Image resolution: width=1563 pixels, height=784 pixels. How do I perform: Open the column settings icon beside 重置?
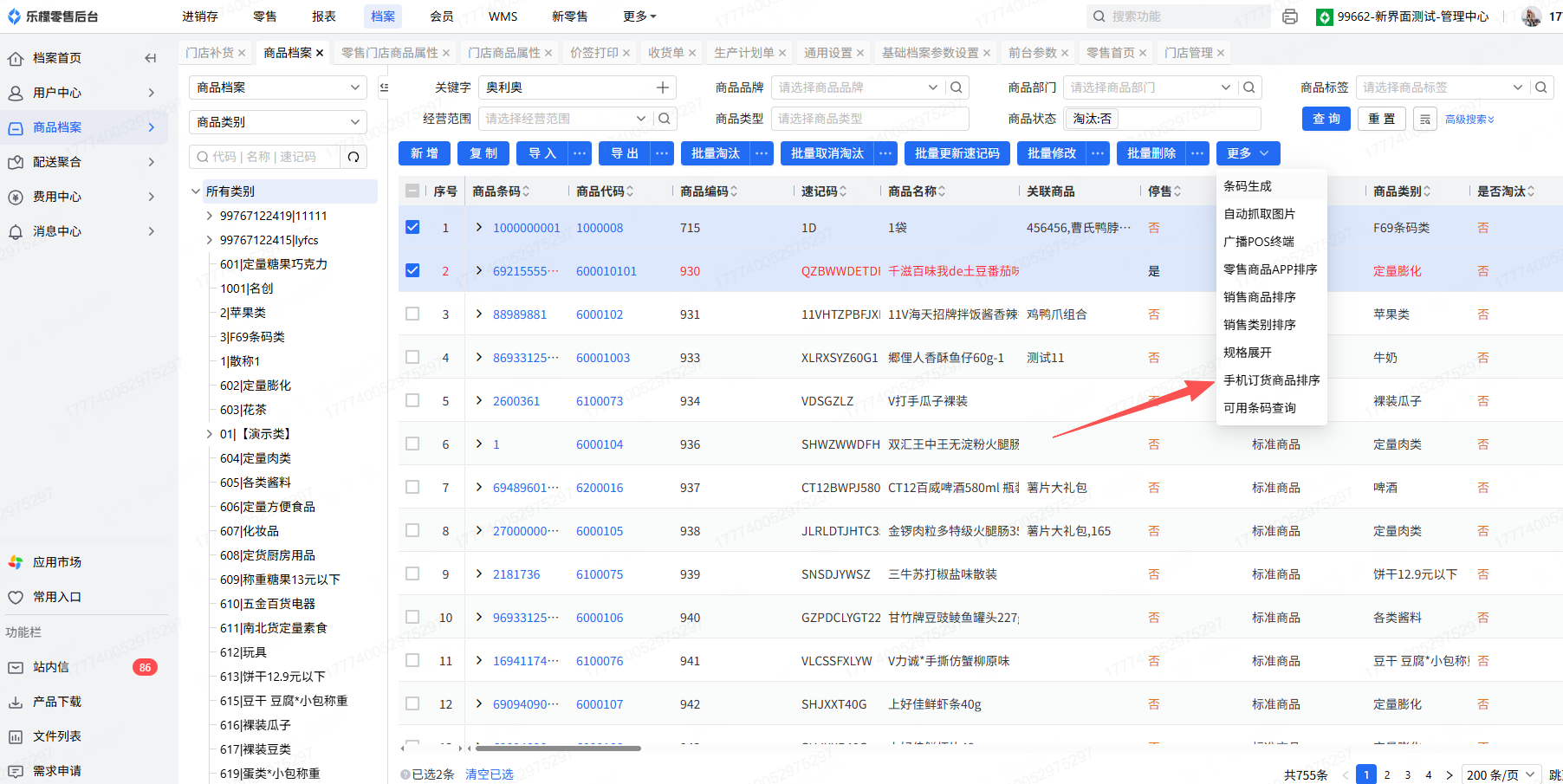1424,120
